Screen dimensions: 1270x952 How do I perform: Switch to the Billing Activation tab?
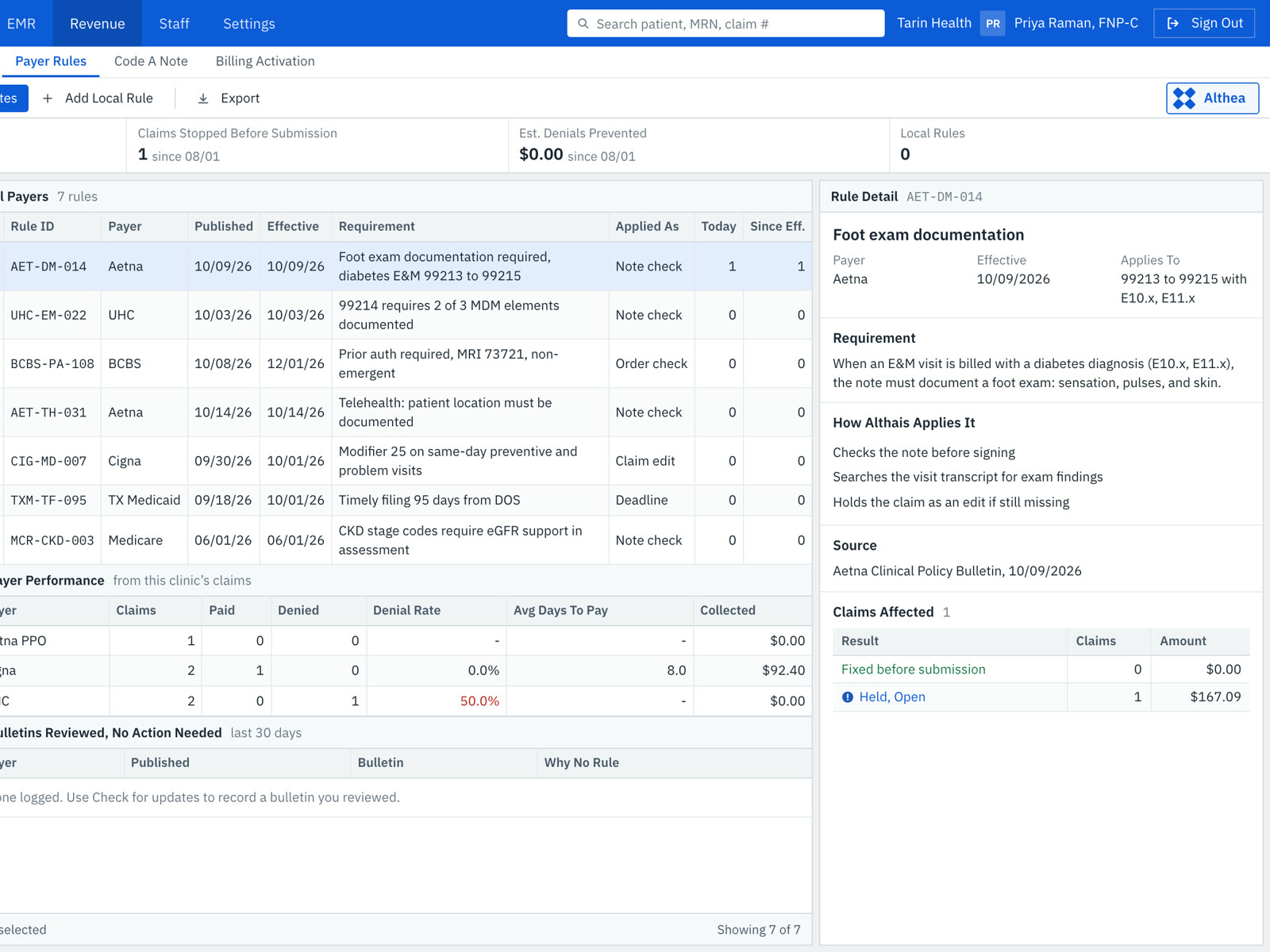265,61
